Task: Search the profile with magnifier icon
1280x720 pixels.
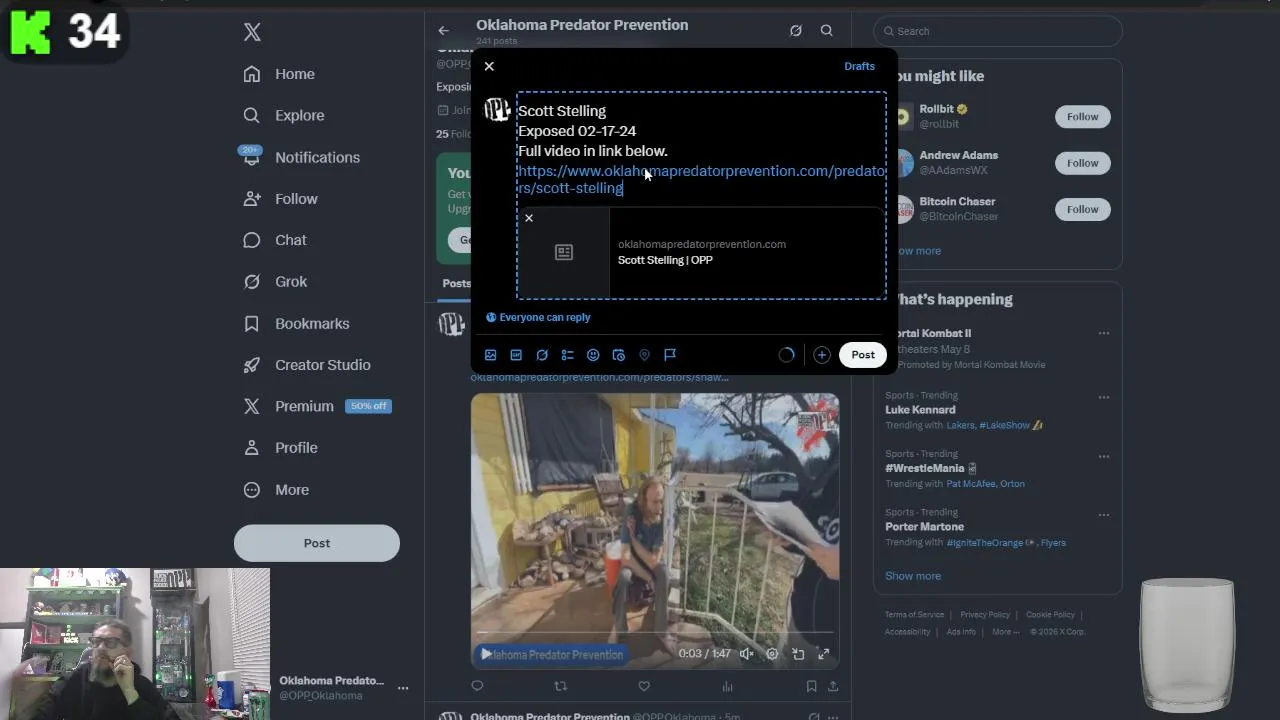Action: pos(827,31)
